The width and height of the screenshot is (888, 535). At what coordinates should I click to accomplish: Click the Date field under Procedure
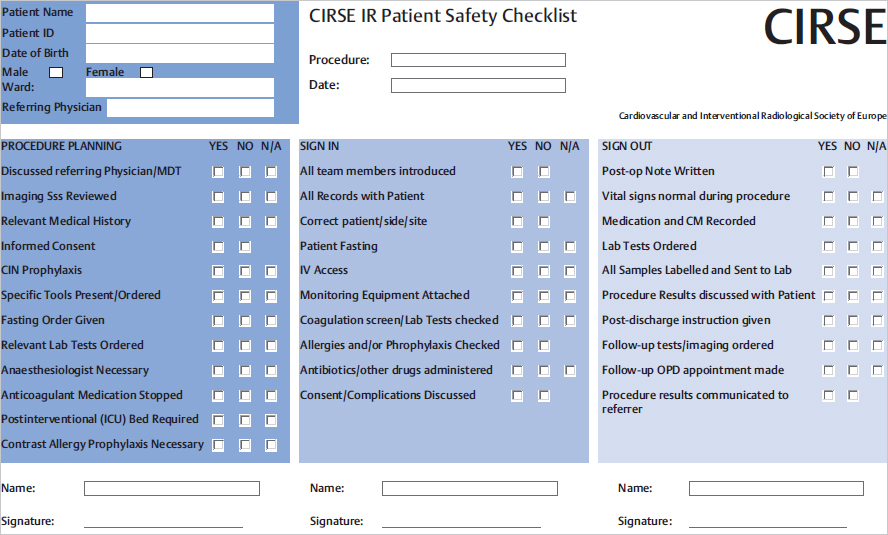point(478,85)
